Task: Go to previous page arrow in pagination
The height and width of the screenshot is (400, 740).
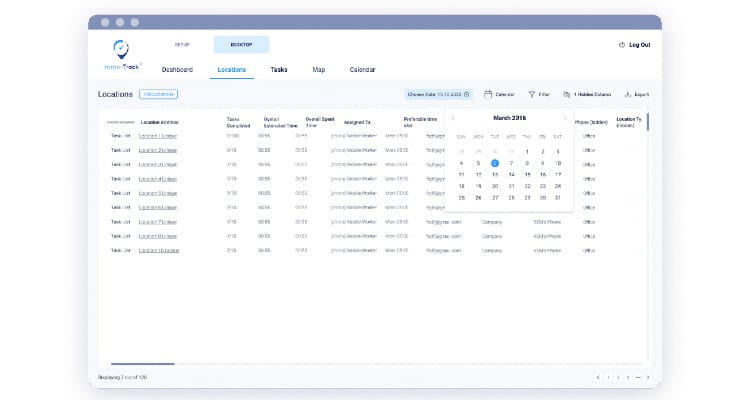Action: pos(598,377)
